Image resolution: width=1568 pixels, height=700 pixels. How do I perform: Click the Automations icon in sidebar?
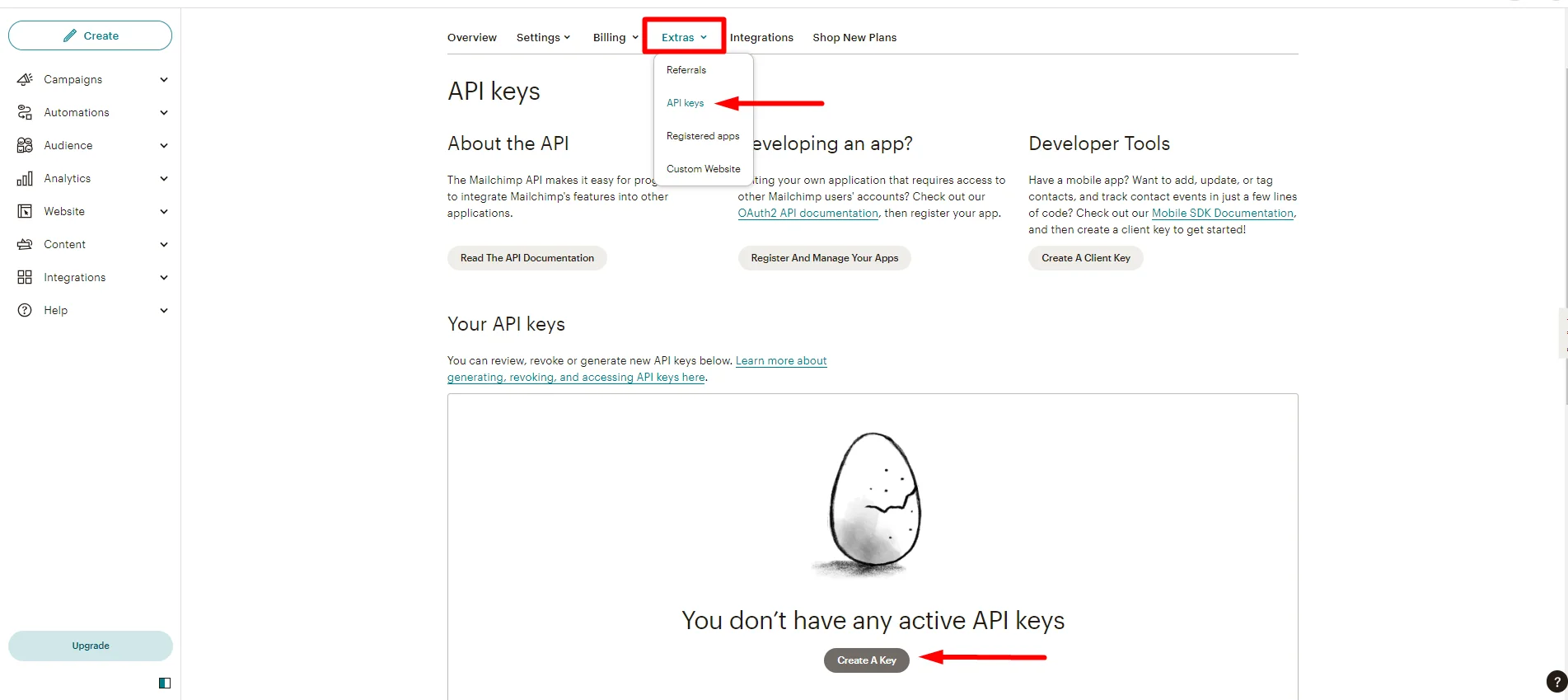click(x=25, y=112)
